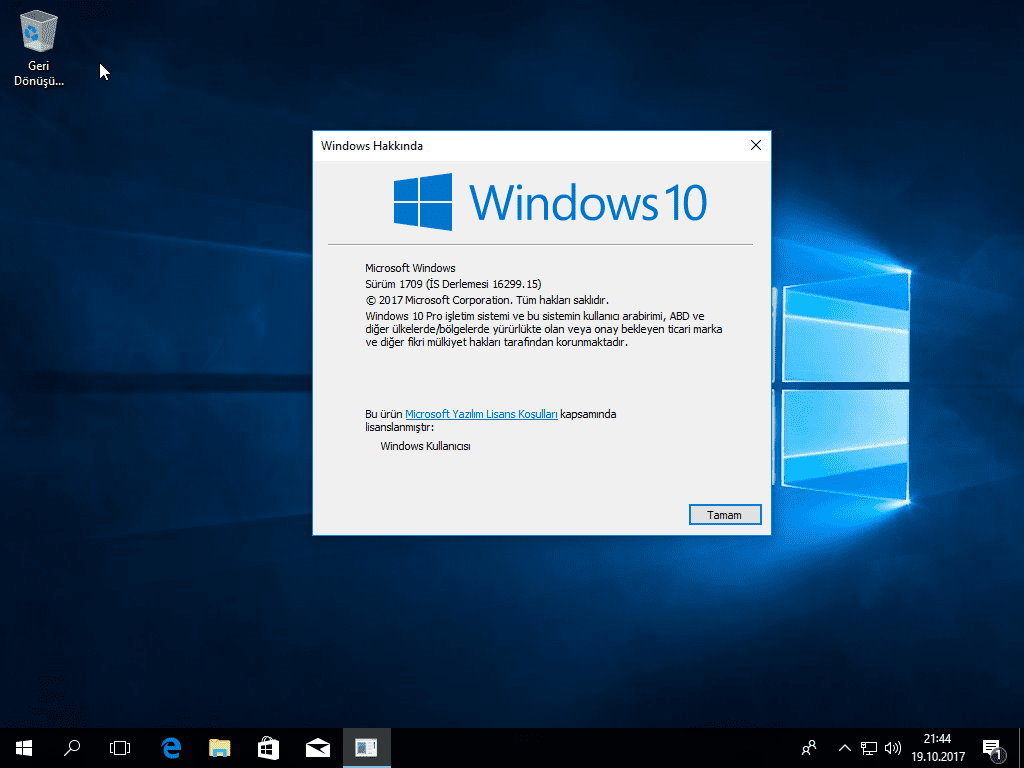Click the Windows 10 logo banner
1024x768 pixels.
(550, 202)
